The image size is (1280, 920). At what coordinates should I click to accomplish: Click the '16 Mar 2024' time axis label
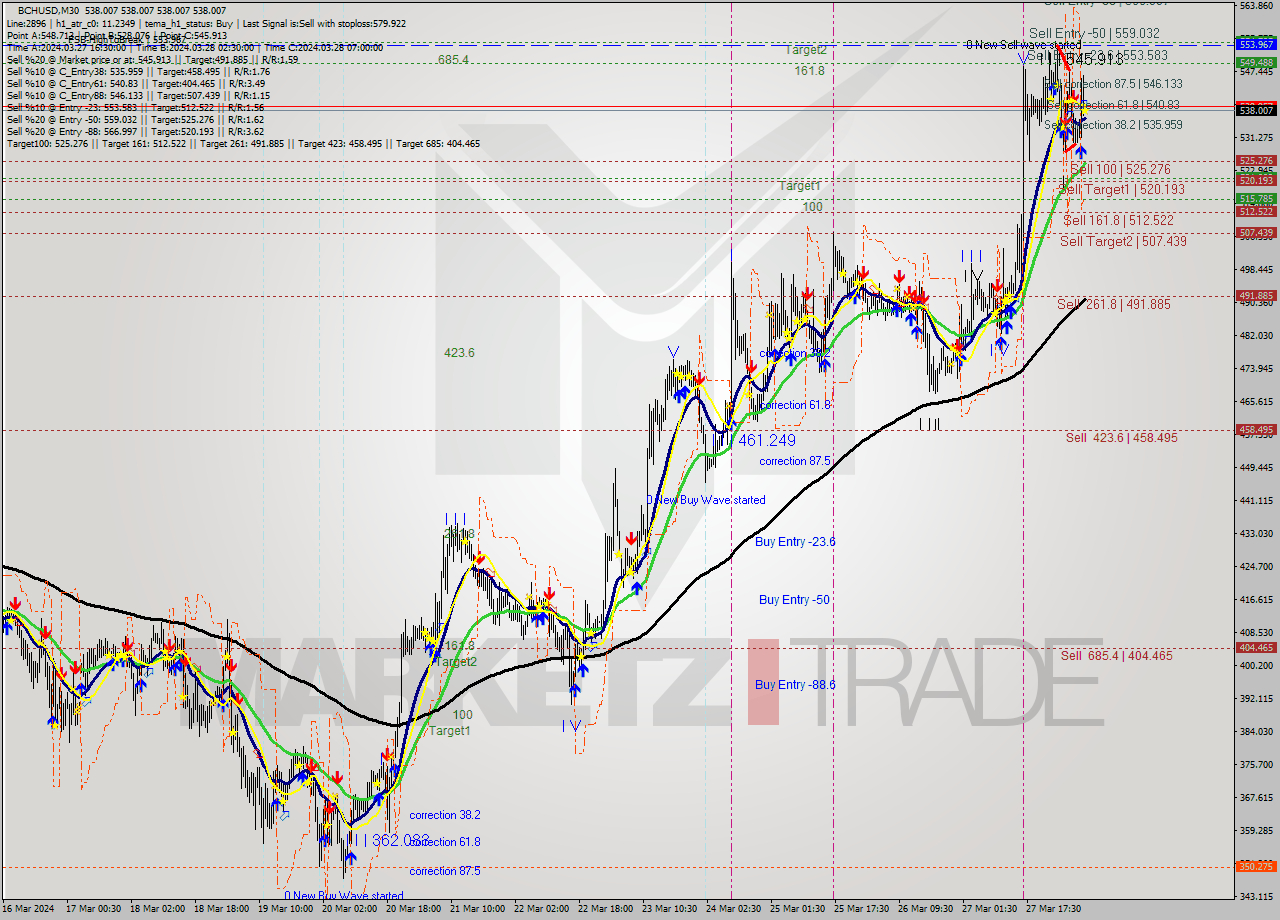tap(29, 909)
